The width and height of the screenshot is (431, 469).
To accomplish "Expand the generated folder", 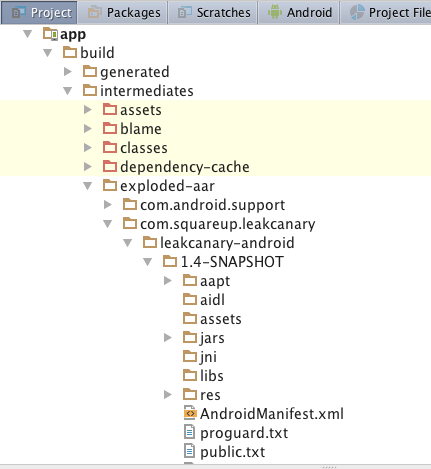I will click(68, 71).
